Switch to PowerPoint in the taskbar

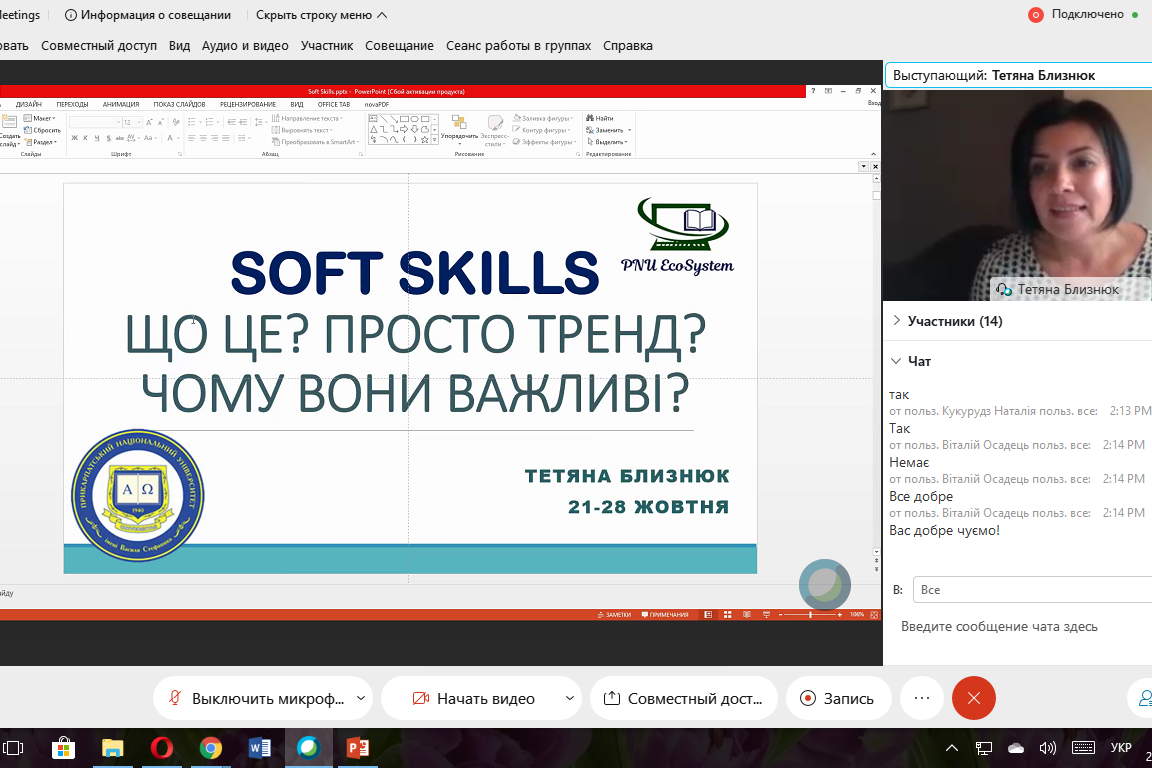coord(357,748)
